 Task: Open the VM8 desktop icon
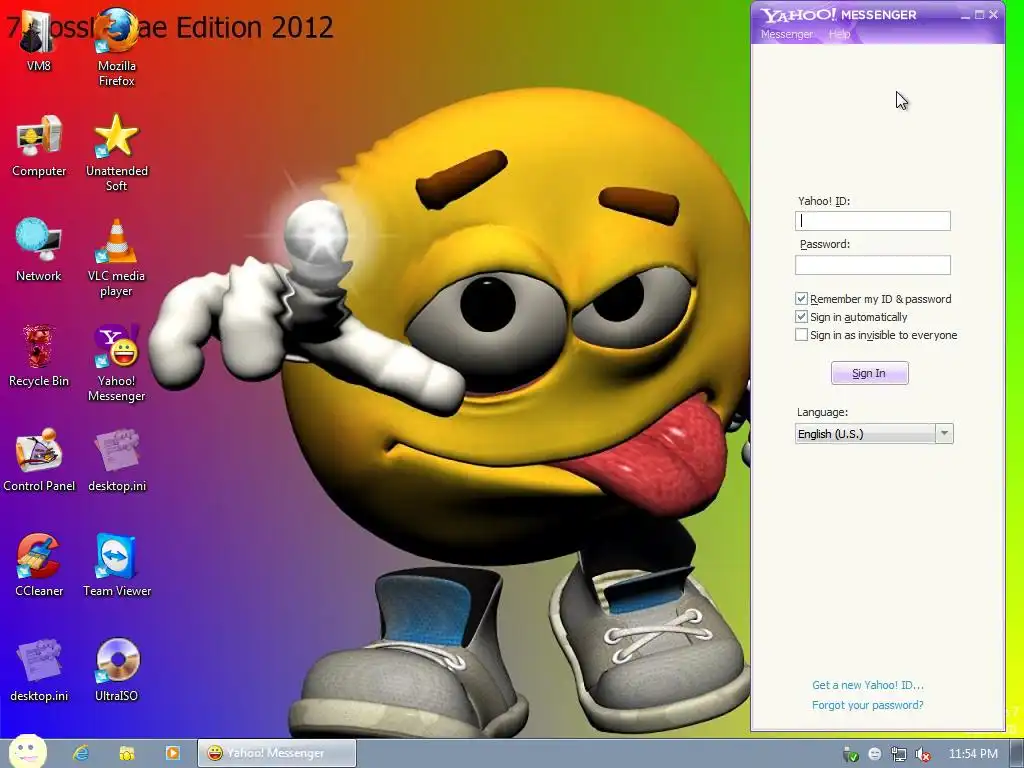[x=38, y=39]
